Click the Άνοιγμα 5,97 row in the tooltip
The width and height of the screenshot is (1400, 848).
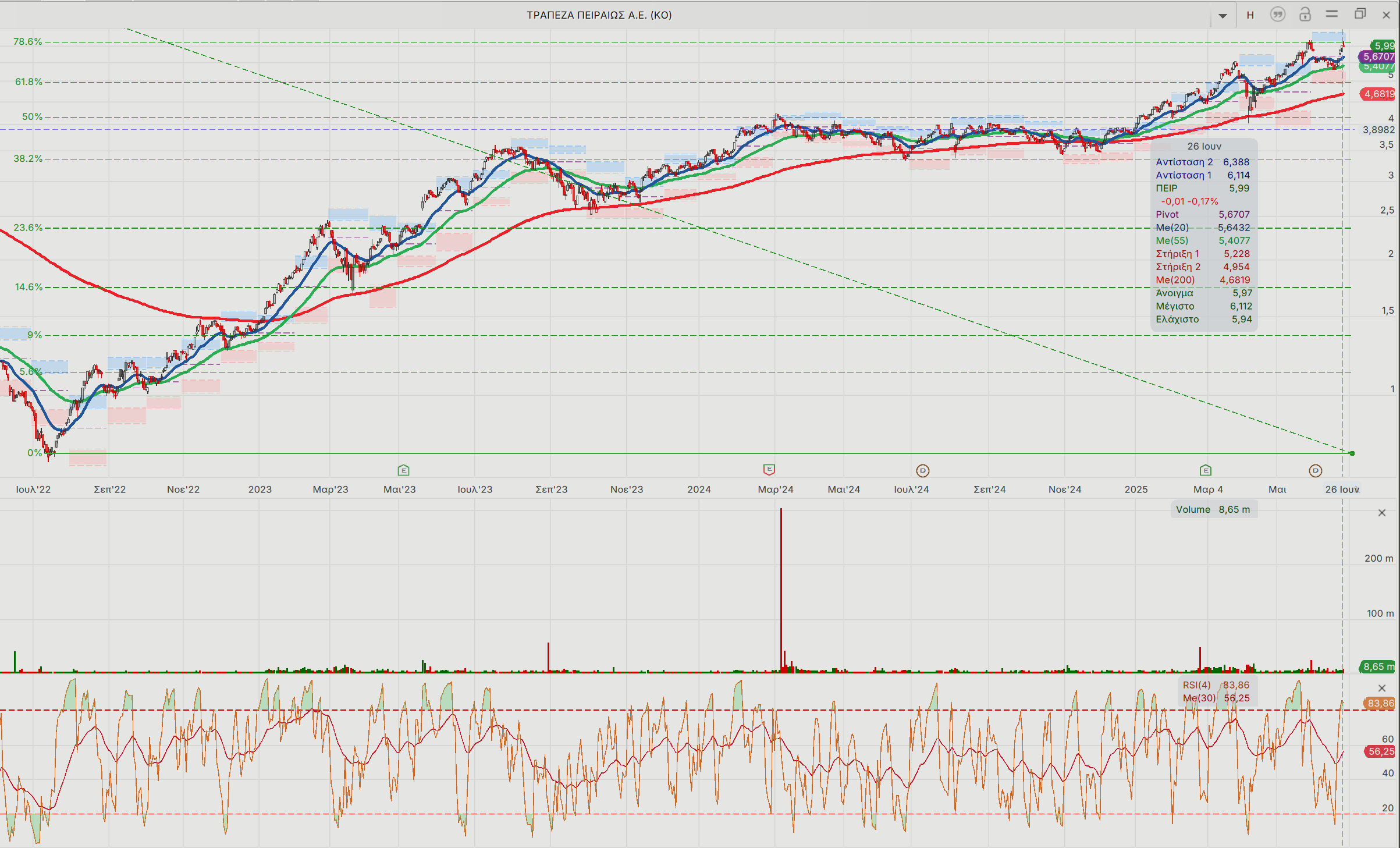pyautogui.click(x=1203, y=293)
